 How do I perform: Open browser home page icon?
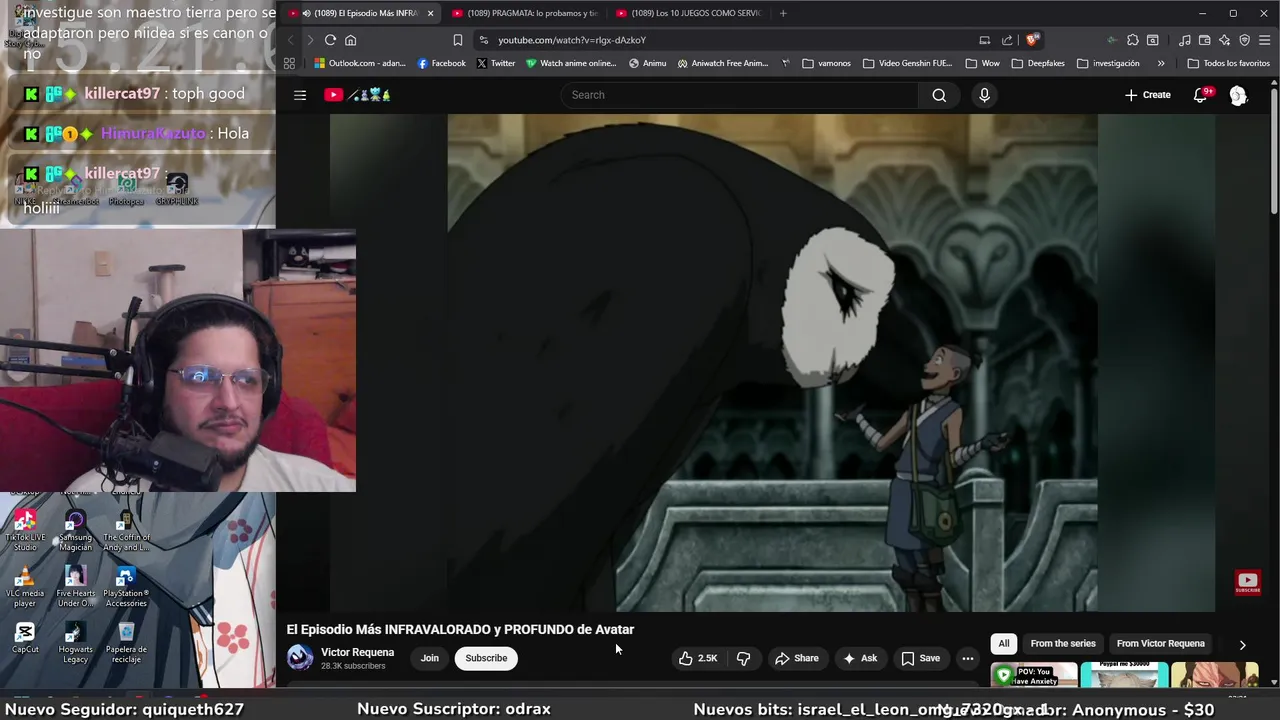pos(350,40)
